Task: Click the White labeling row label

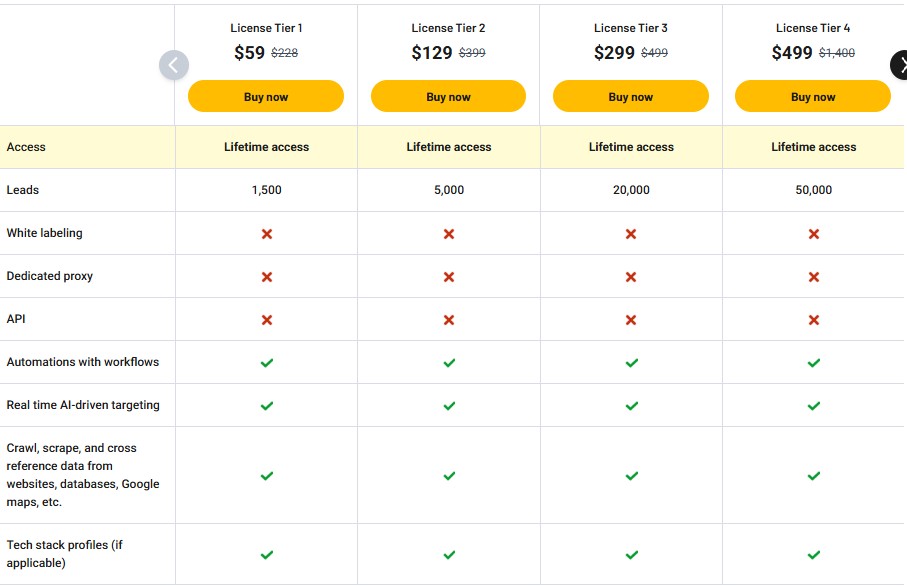Action: 45,233
